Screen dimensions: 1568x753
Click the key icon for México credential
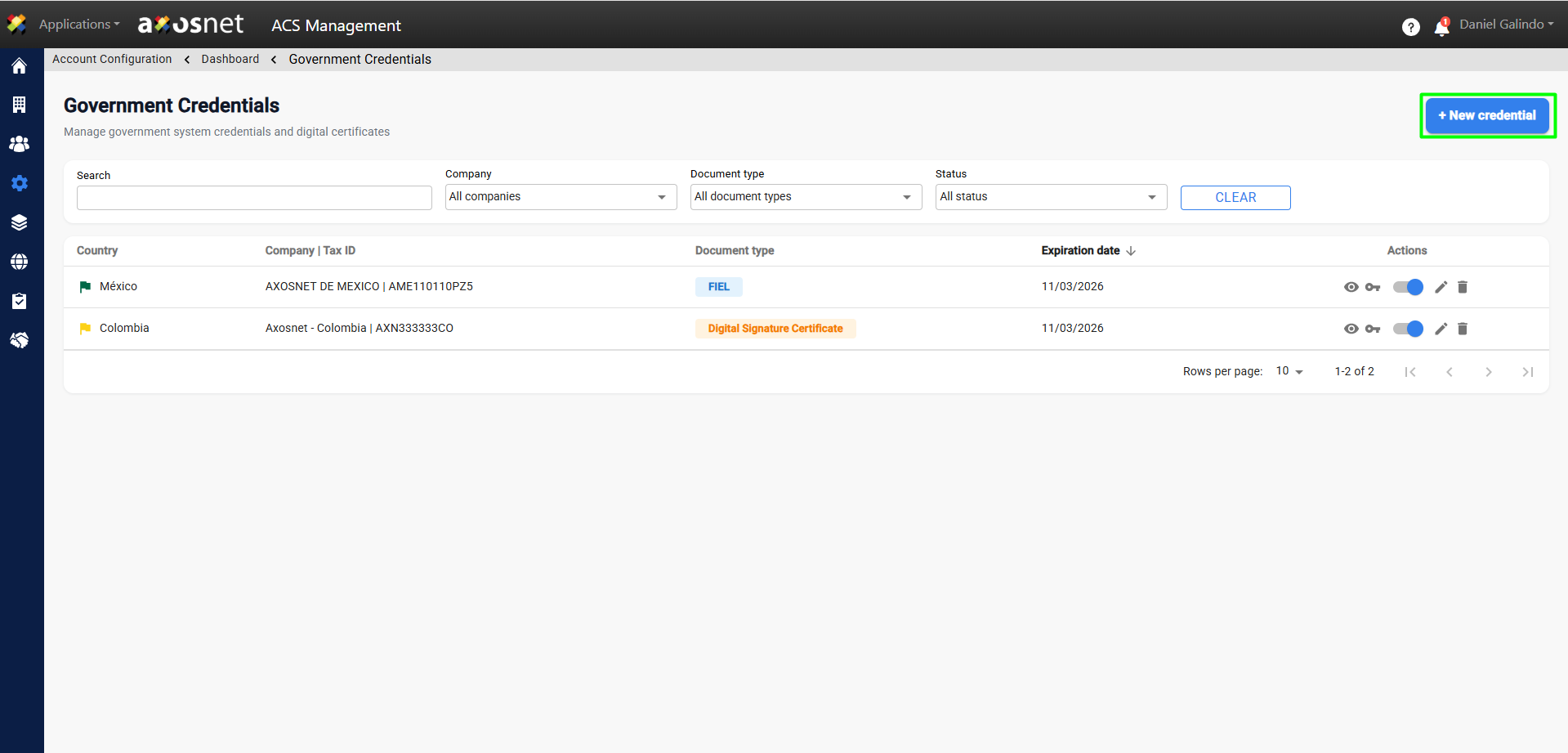[1373, 287]
